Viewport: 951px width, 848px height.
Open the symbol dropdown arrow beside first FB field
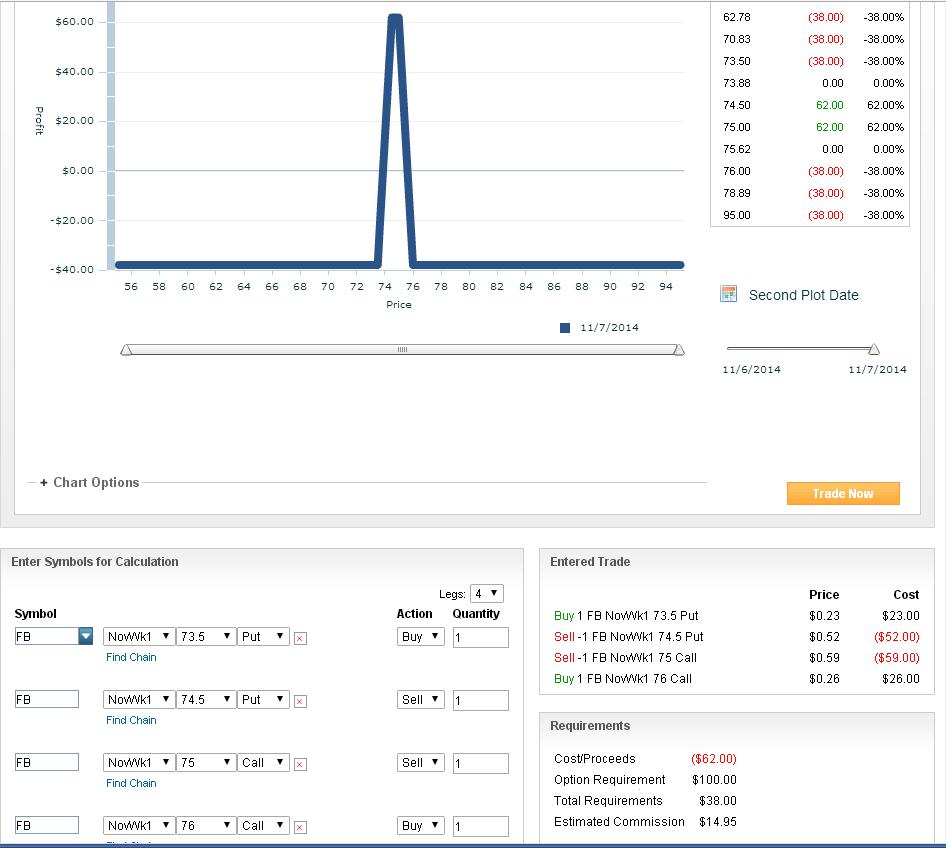(85, 637)
